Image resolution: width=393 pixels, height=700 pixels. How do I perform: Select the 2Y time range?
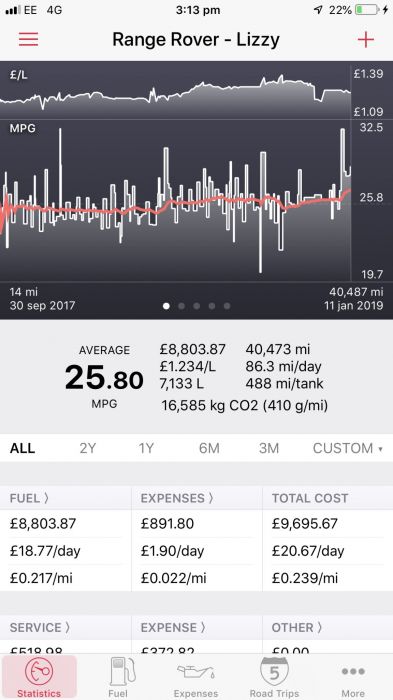[88, 448]
